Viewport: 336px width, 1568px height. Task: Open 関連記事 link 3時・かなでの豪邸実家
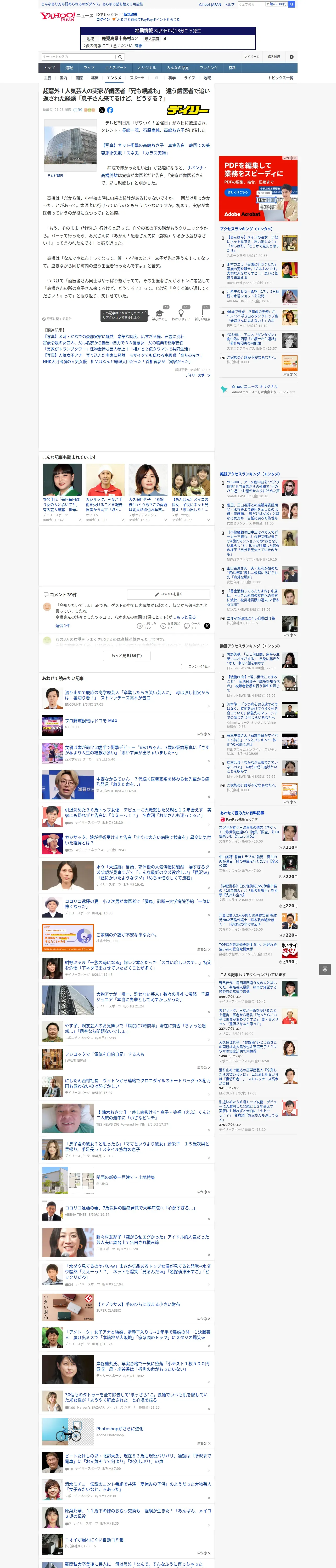point(113,336)
